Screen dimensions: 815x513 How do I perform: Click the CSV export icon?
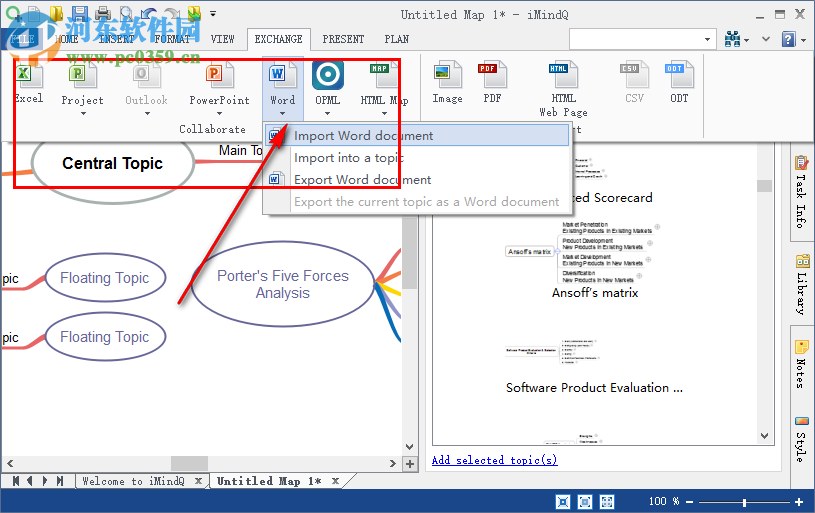pyautogui.click(x=634, y=74)
